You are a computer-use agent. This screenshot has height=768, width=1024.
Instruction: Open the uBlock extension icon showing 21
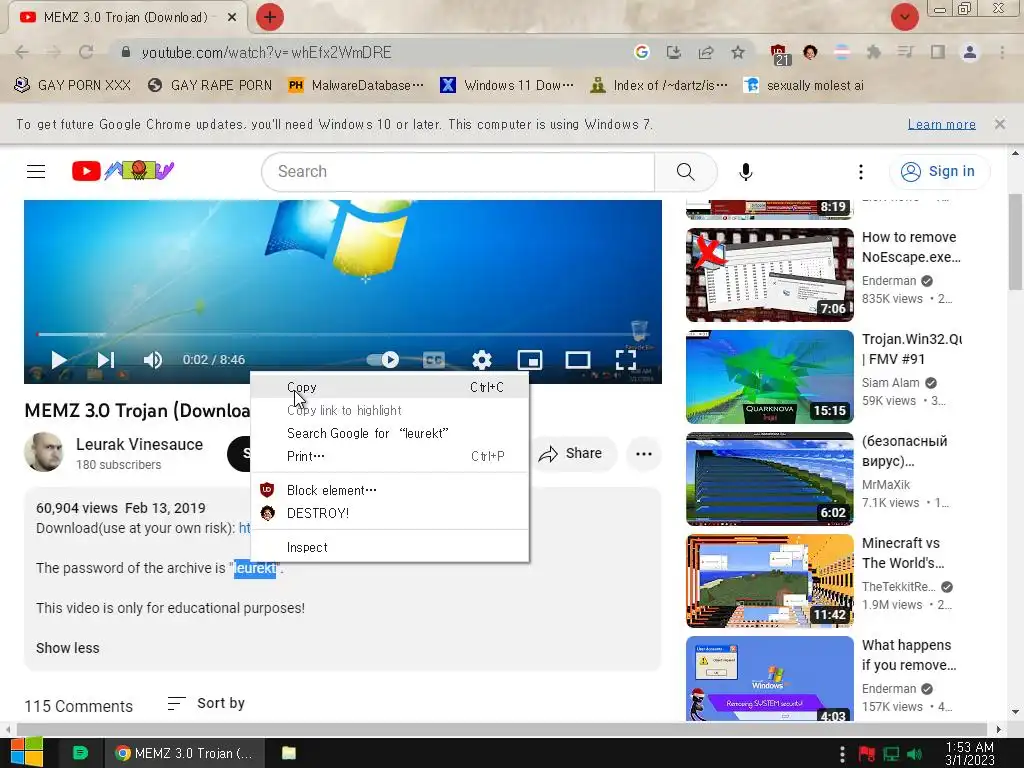[x=780, y=54]
